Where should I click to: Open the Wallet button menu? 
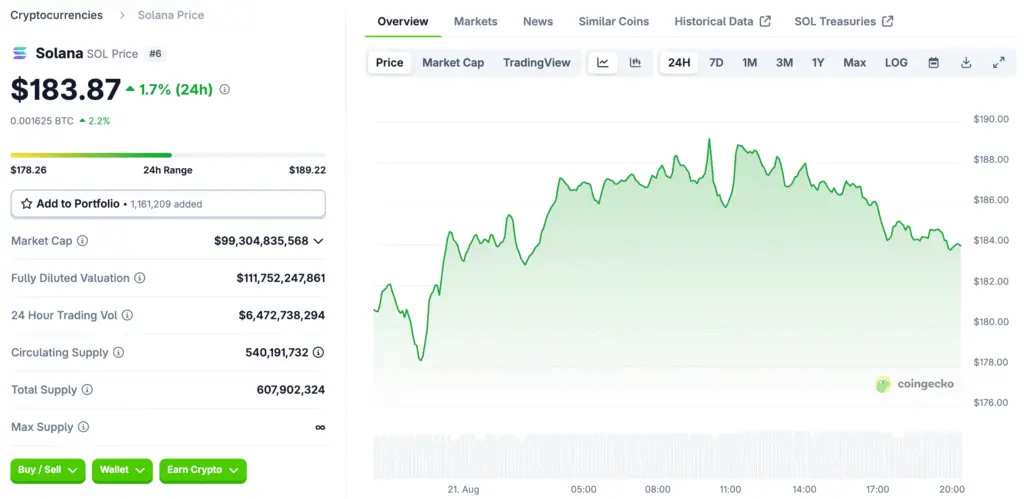[121, 470]
